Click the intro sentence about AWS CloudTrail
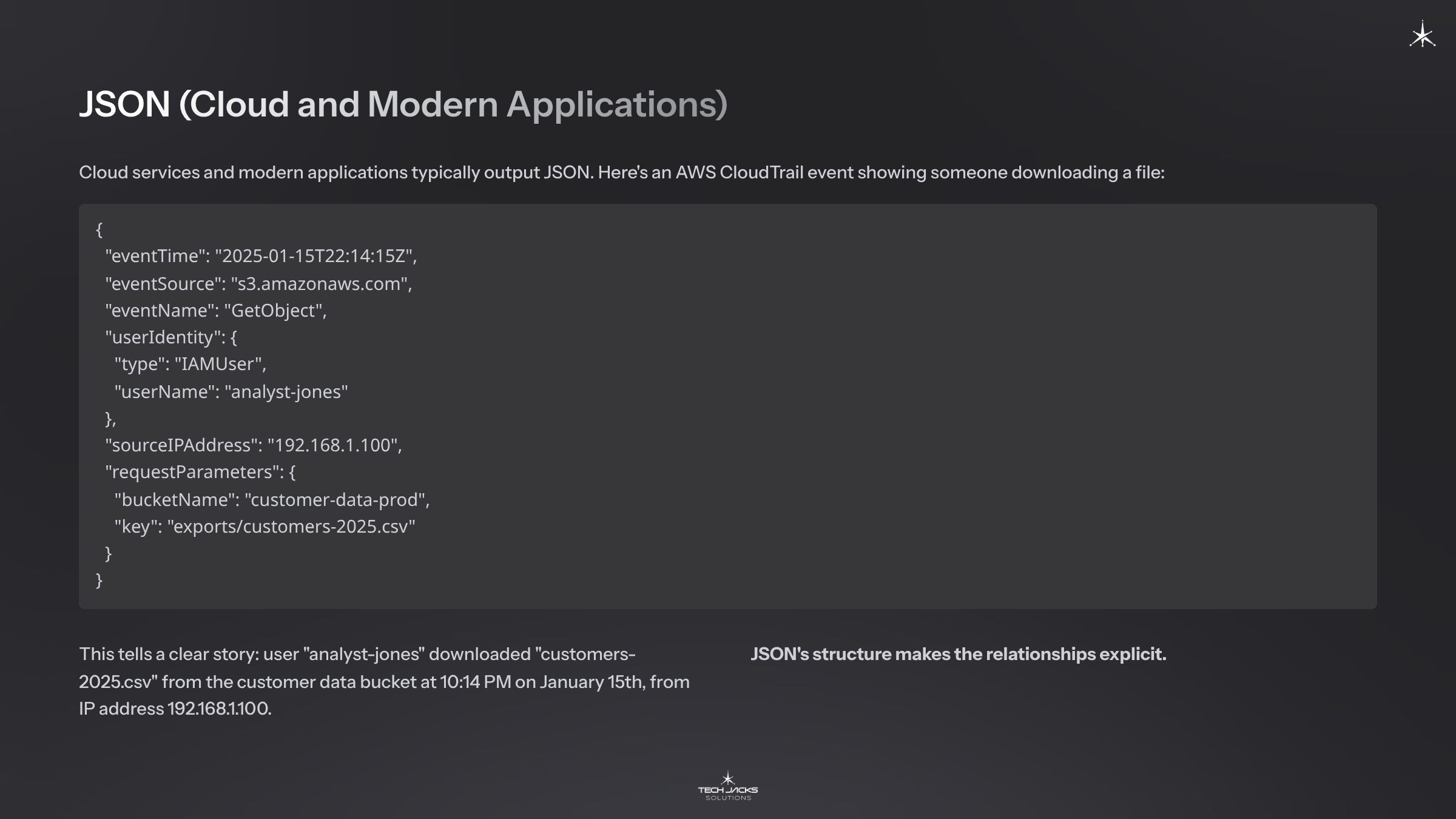1456x819 pixels. tap(621, 173)
